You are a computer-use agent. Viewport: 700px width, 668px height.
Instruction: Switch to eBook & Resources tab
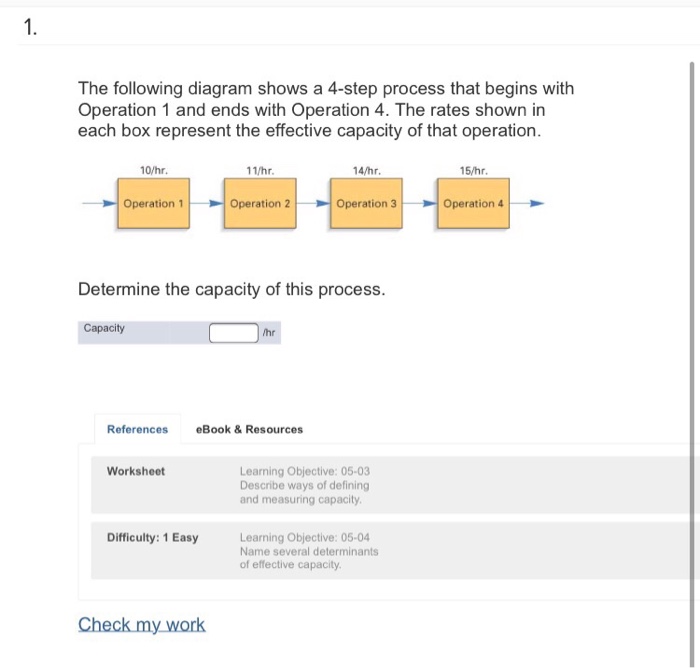[x=249, y=429]
